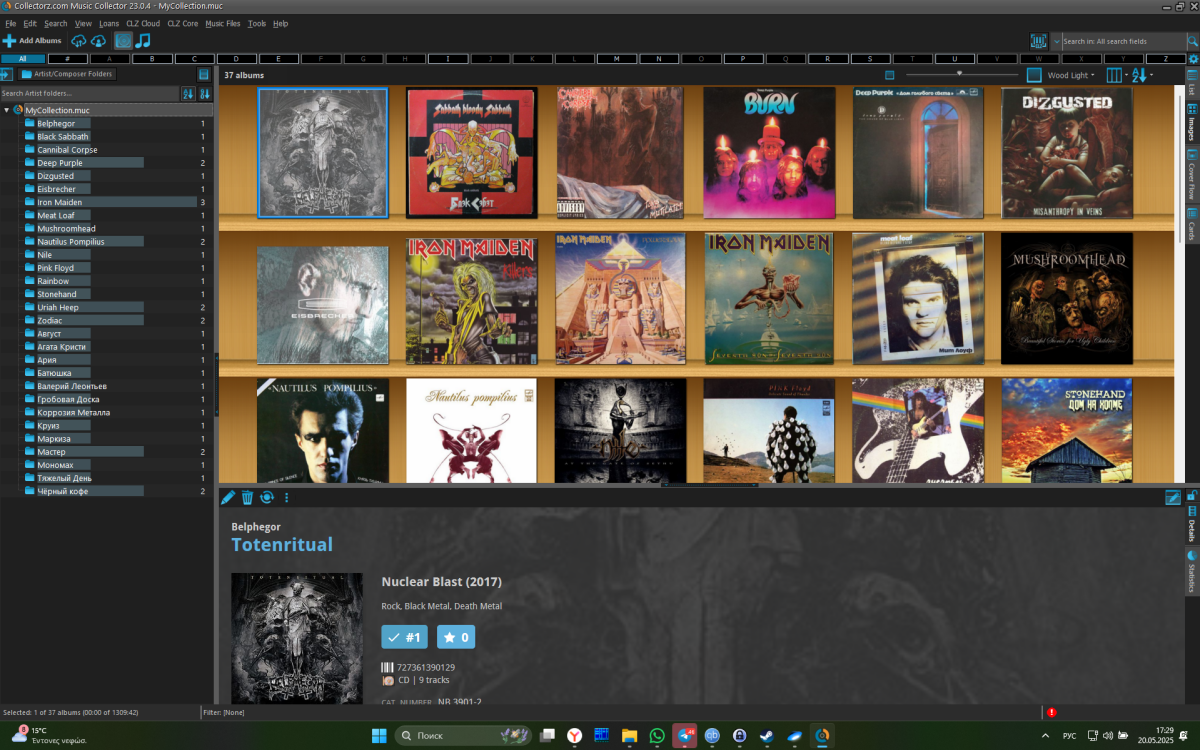1200x750 pixels.
Task: Select the Dizgusted Misanthropy in Veins cover
Action: point(1067,152)
